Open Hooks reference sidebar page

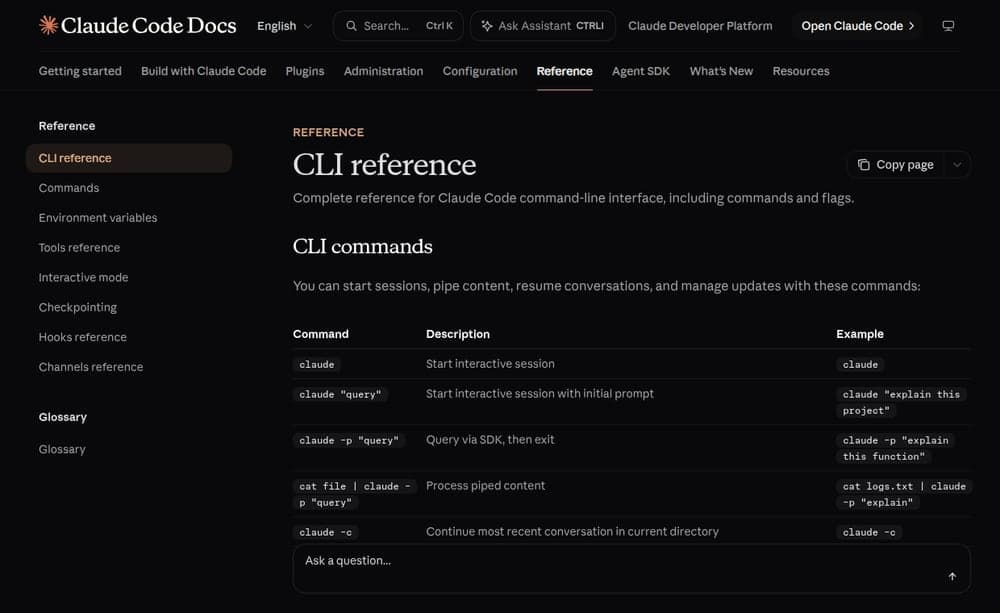[x=83, y=337]
